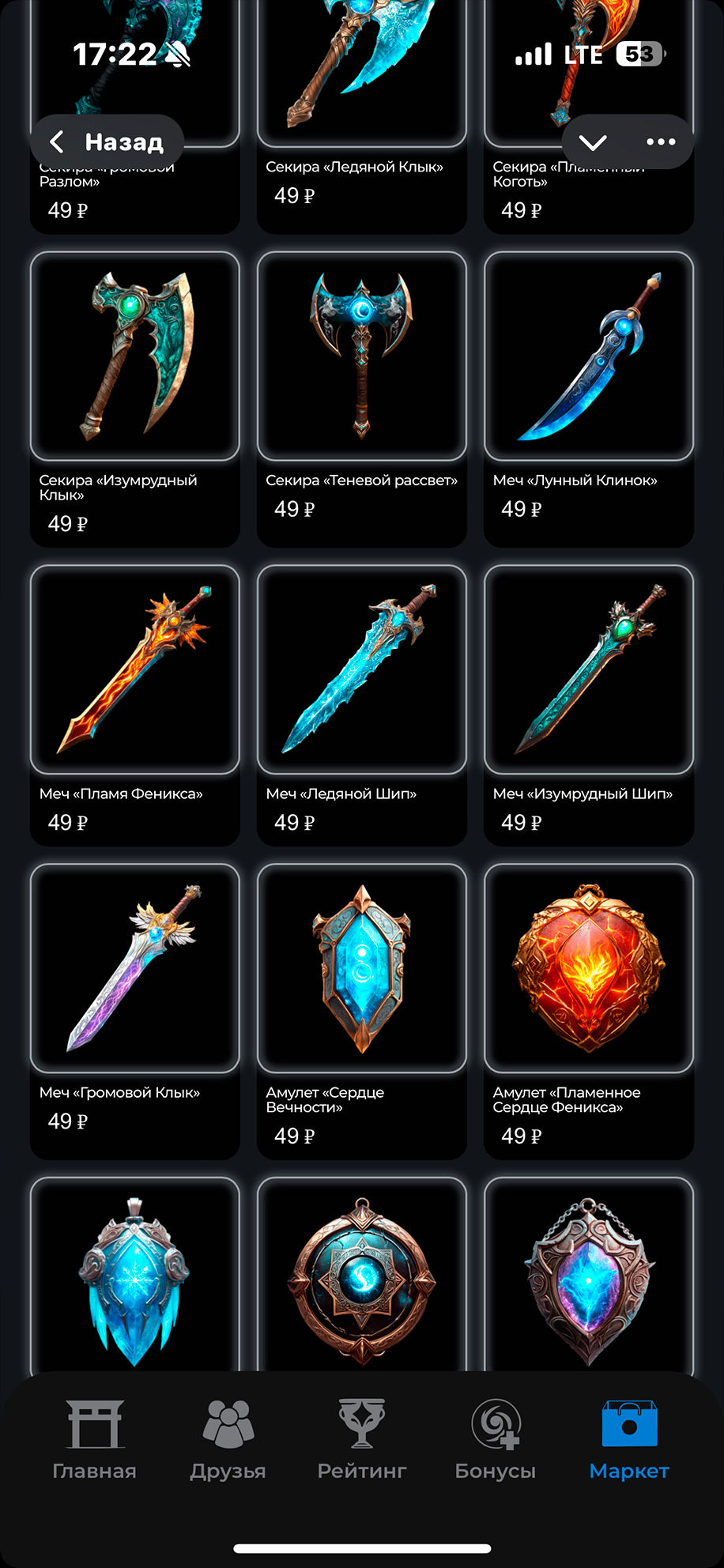
Task: Tap Секира «Ледяной Клык» title link
Action: tap(354, 167)
